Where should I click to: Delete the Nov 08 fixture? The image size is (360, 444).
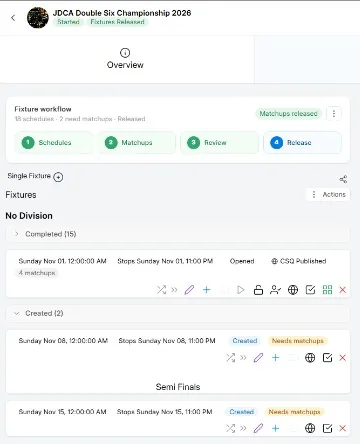[342, 358]
